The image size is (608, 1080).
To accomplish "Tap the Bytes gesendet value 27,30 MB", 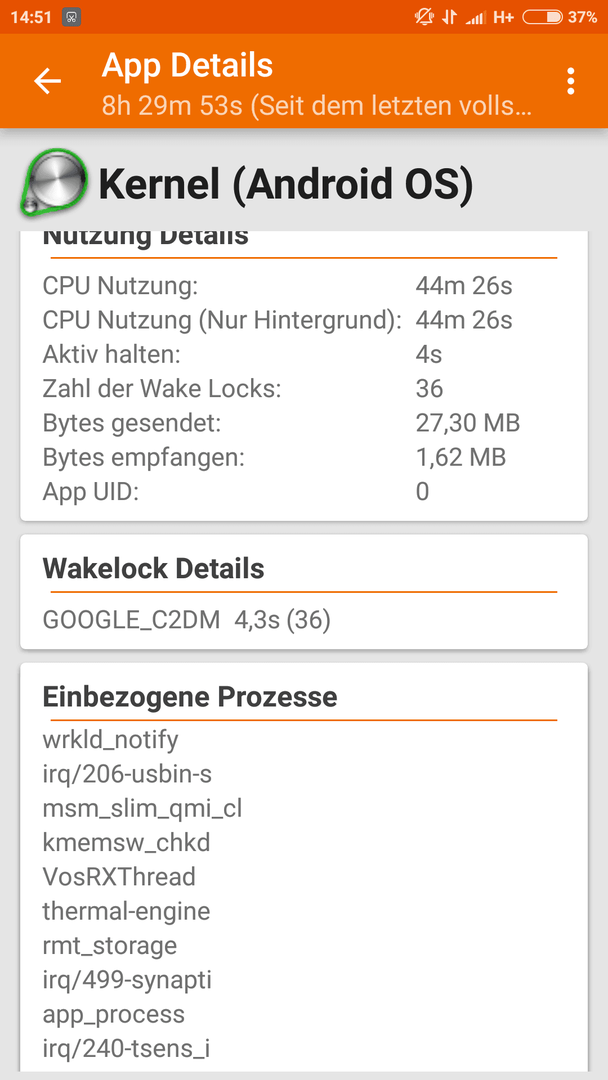I will click(x=468, y=423).
